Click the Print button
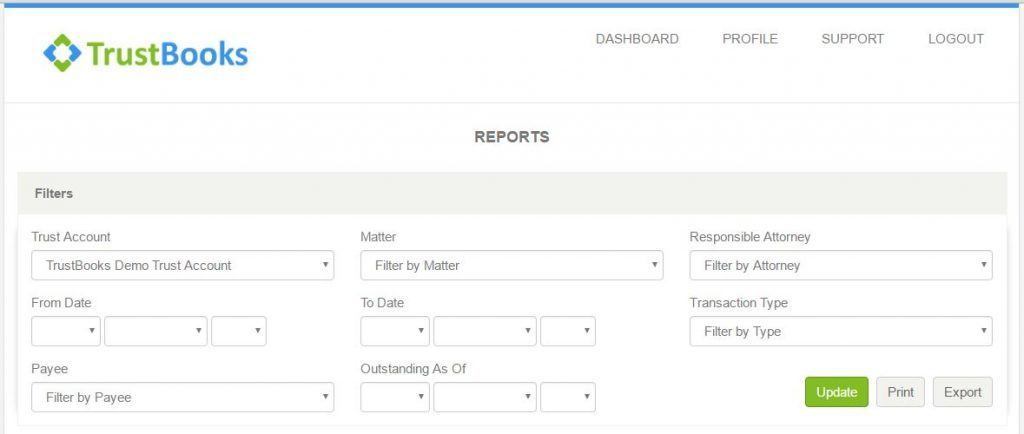Viewport: 1024px width, 434px height. [900, 392]
